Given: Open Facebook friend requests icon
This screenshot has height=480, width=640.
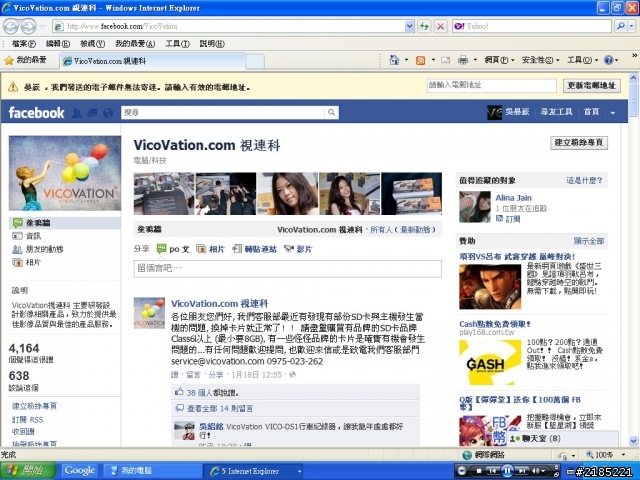Looking at the screenshot, I should tap(77, 113).
